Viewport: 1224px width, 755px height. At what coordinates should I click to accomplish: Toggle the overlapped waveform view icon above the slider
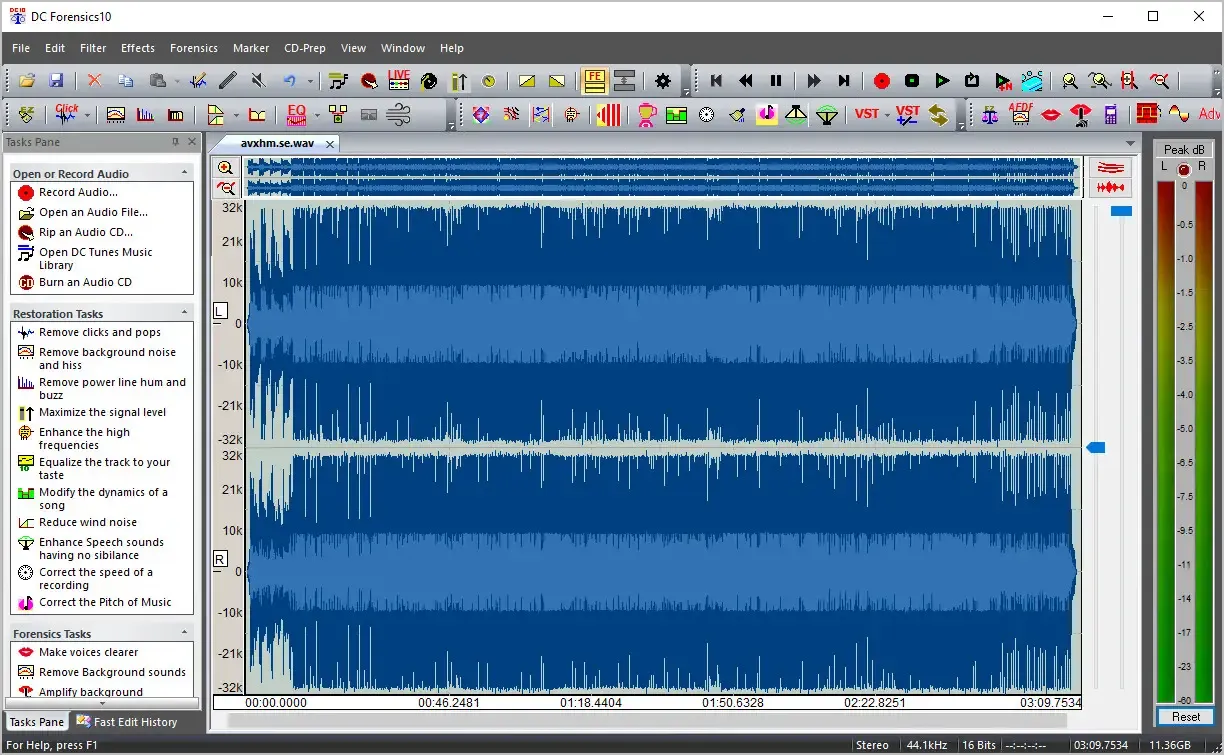pyautogui.click(x=1112, y=167)
